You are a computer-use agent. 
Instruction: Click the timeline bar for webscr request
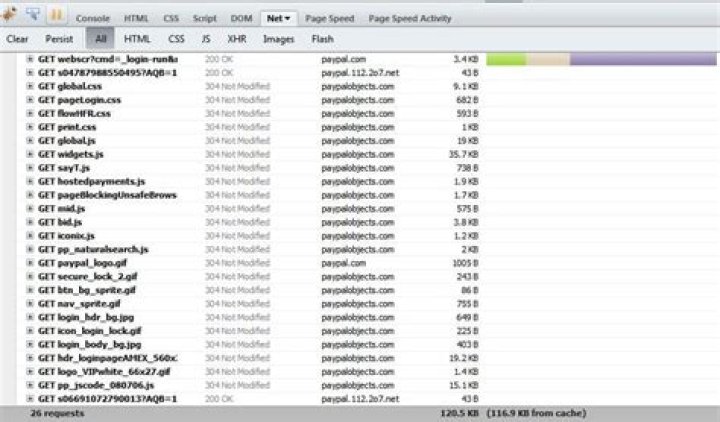click(x=601, y=59)
